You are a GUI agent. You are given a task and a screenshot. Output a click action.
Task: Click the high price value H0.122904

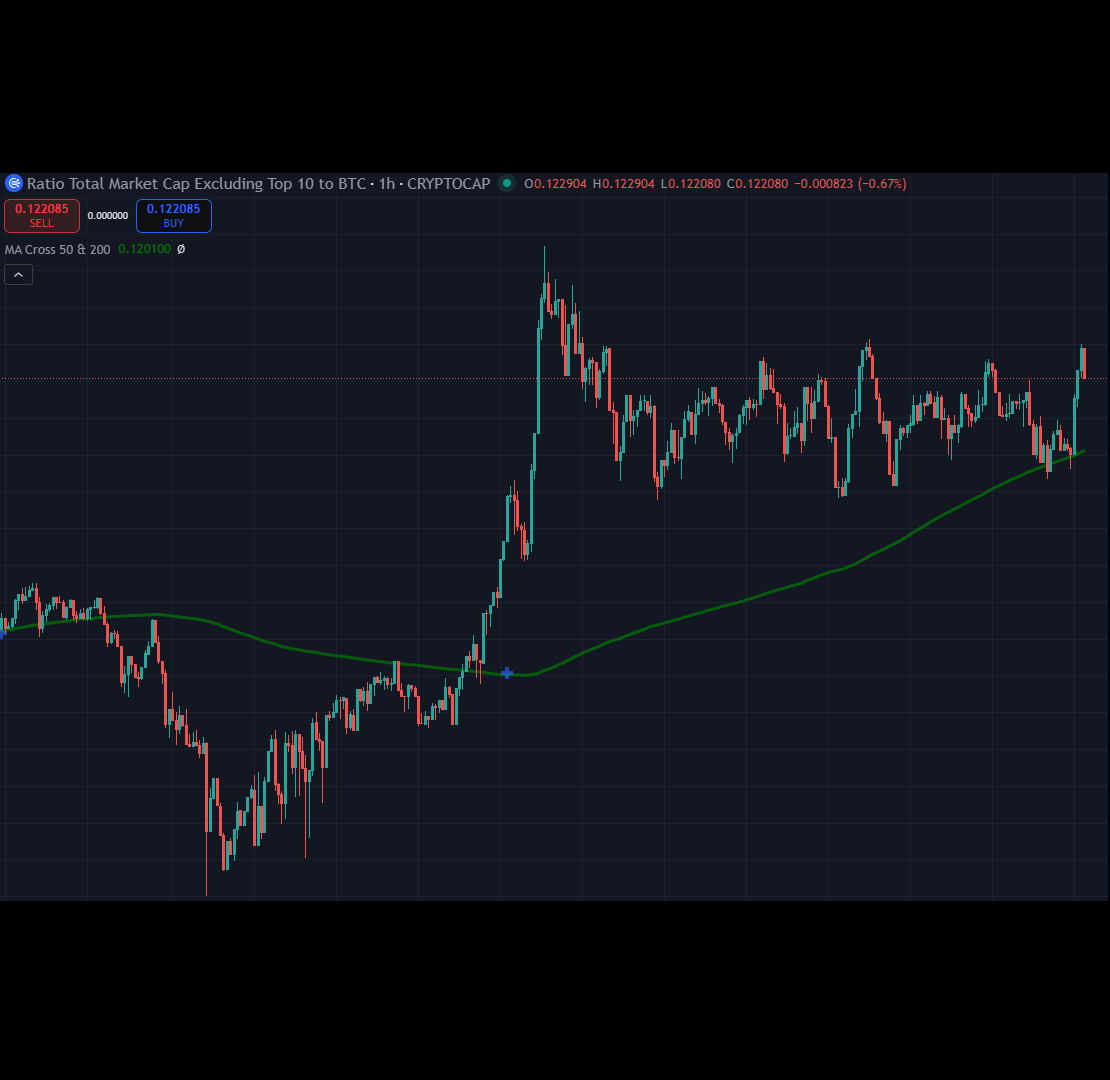(x=624, y=184)
